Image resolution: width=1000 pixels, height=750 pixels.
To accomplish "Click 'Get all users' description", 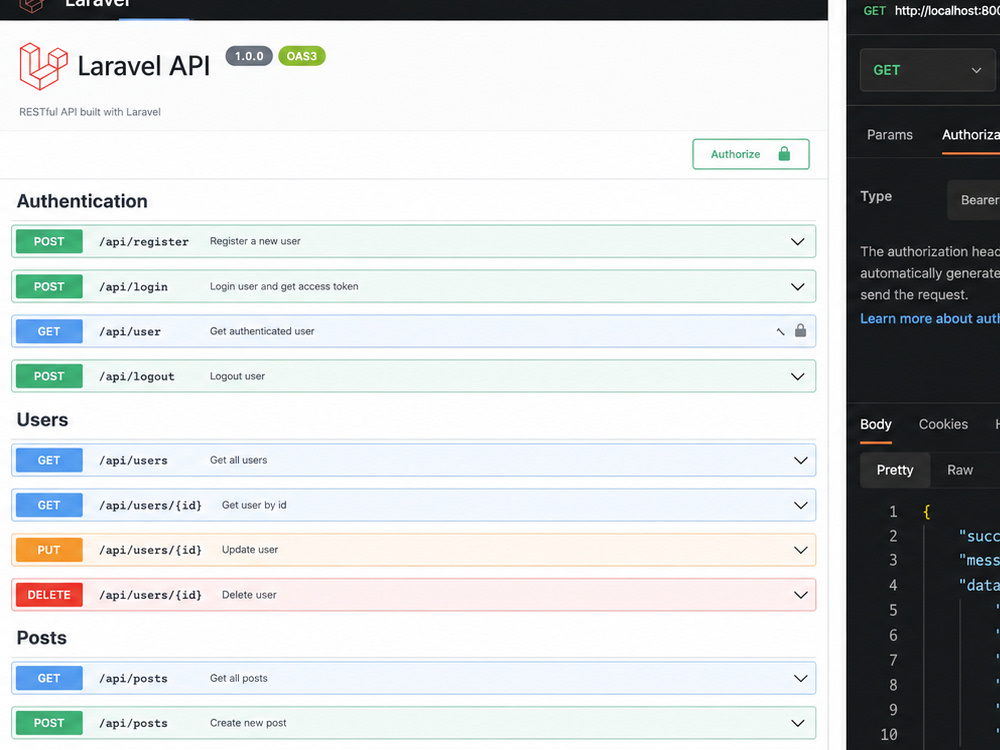I will coord(239,460).
